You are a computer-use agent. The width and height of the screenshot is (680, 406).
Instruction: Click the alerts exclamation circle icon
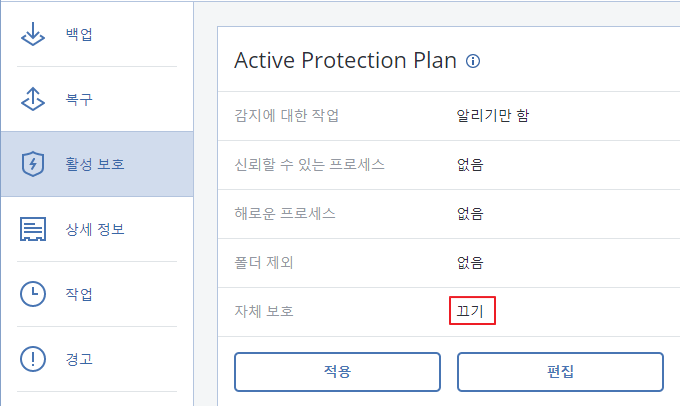(x=33, y=359)
